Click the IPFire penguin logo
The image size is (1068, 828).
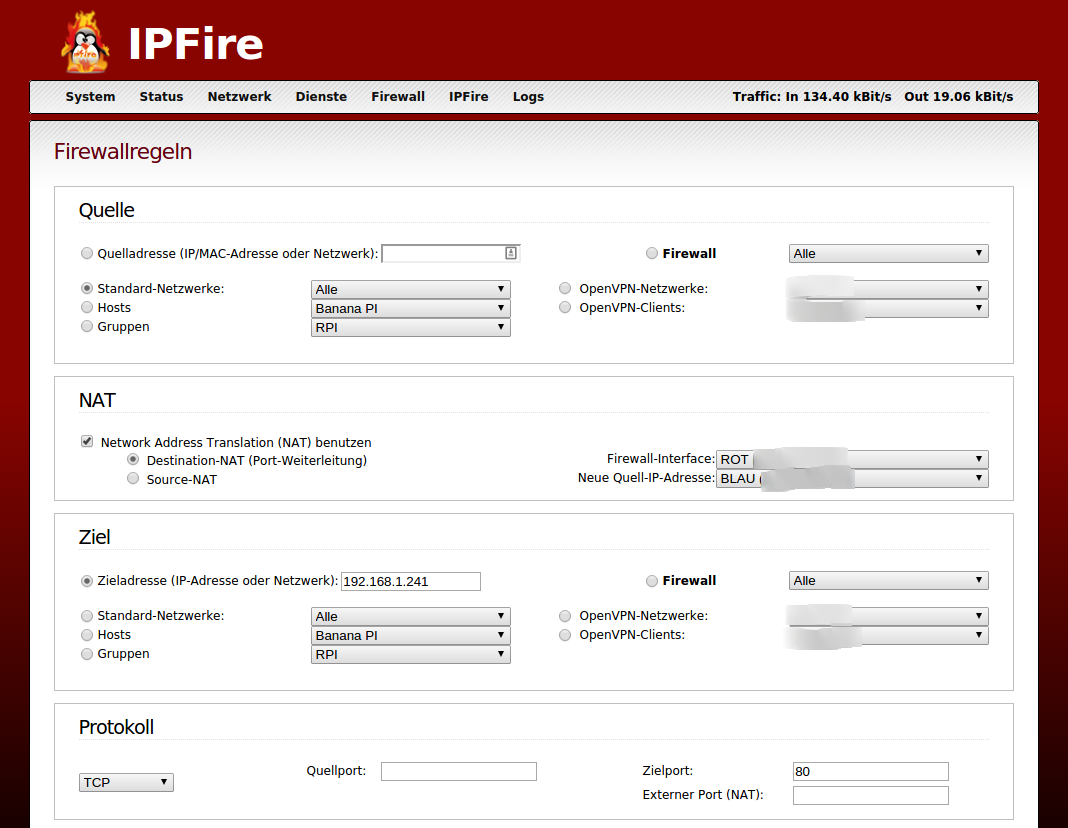tap(85, 42)
